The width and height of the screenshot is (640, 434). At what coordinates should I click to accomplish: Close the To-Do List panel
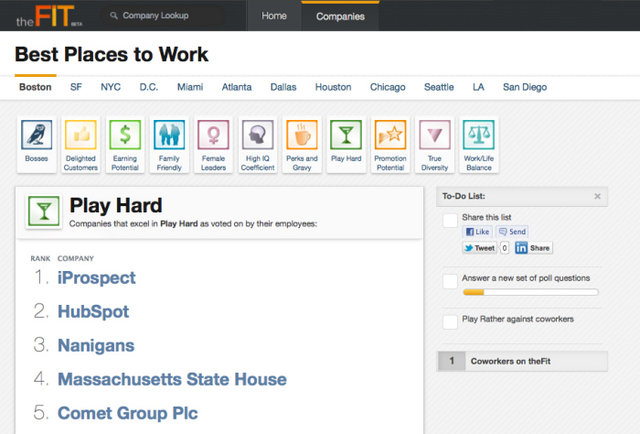coord(598,196)
